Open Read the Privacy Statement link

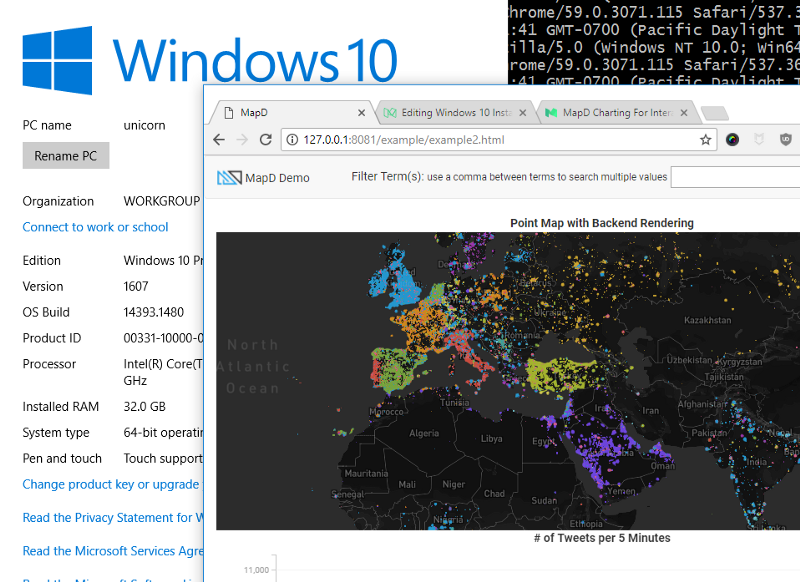pyautogui.click(x=113, y=518)
